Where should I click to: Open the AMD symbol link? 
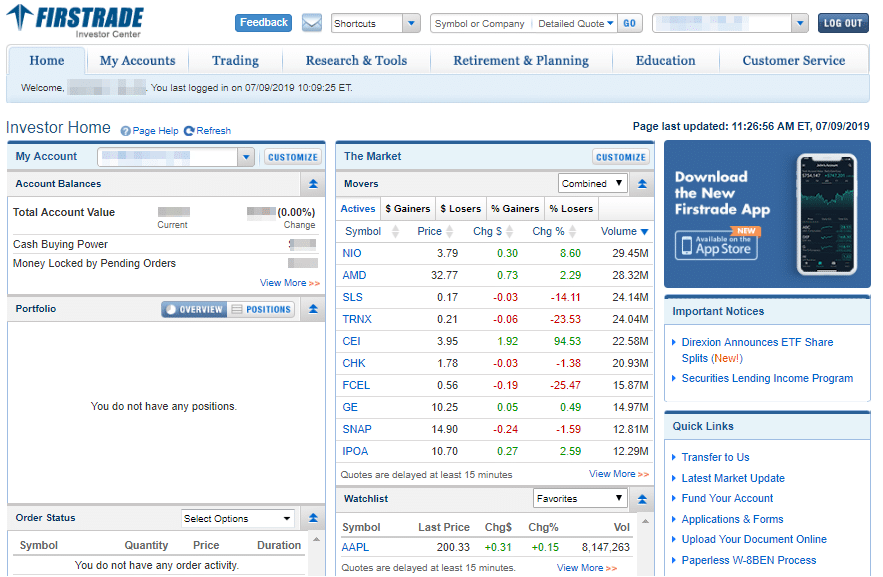click(x=354, y=275)
